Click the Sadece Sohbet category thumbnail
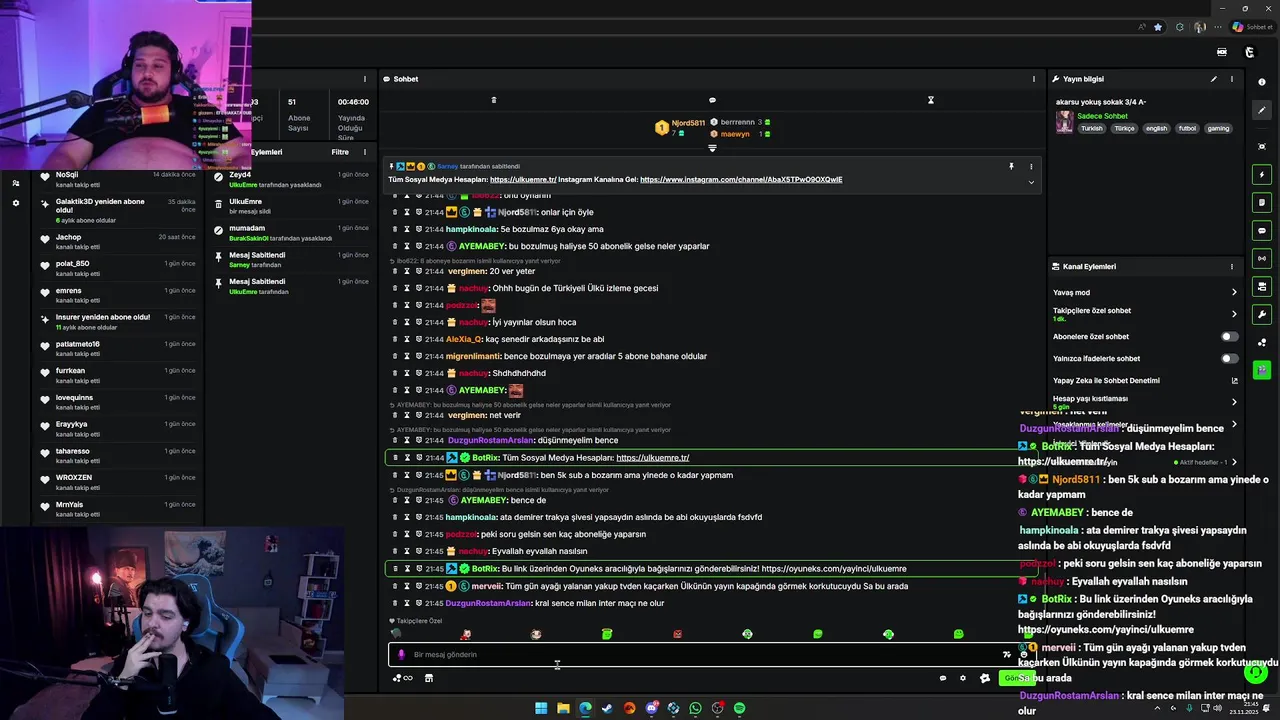The width and height of the screenshot is (1280, 720). coord(1064,122)
